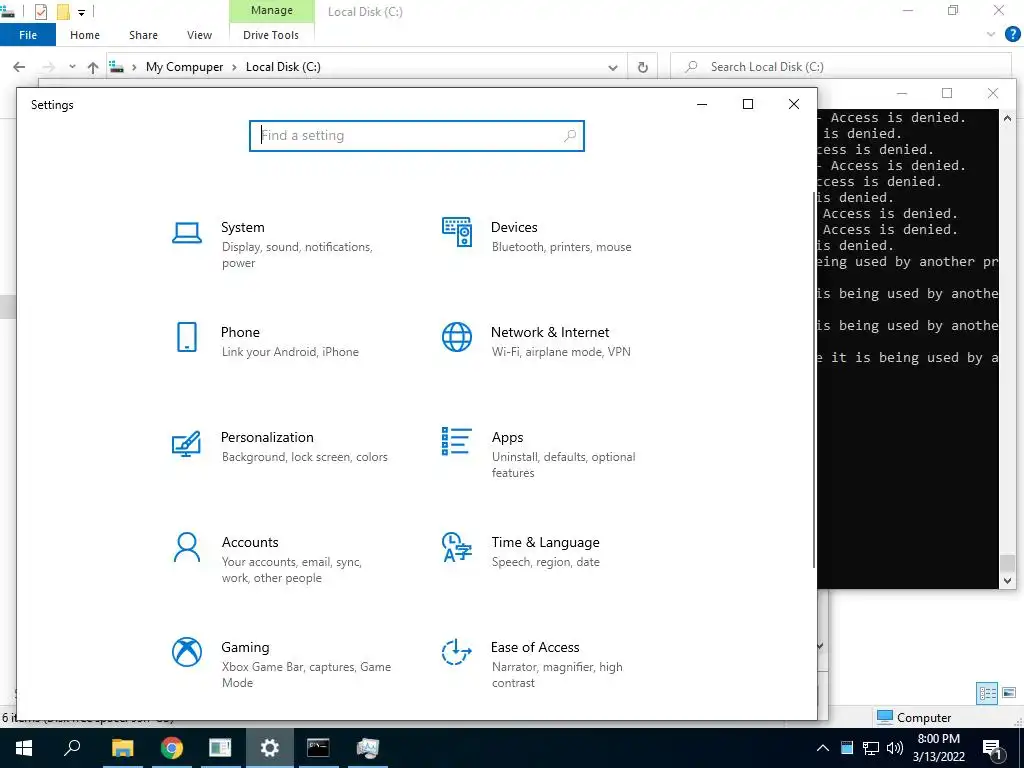Open the Gaming Xbox icon

tap(187, 652)
